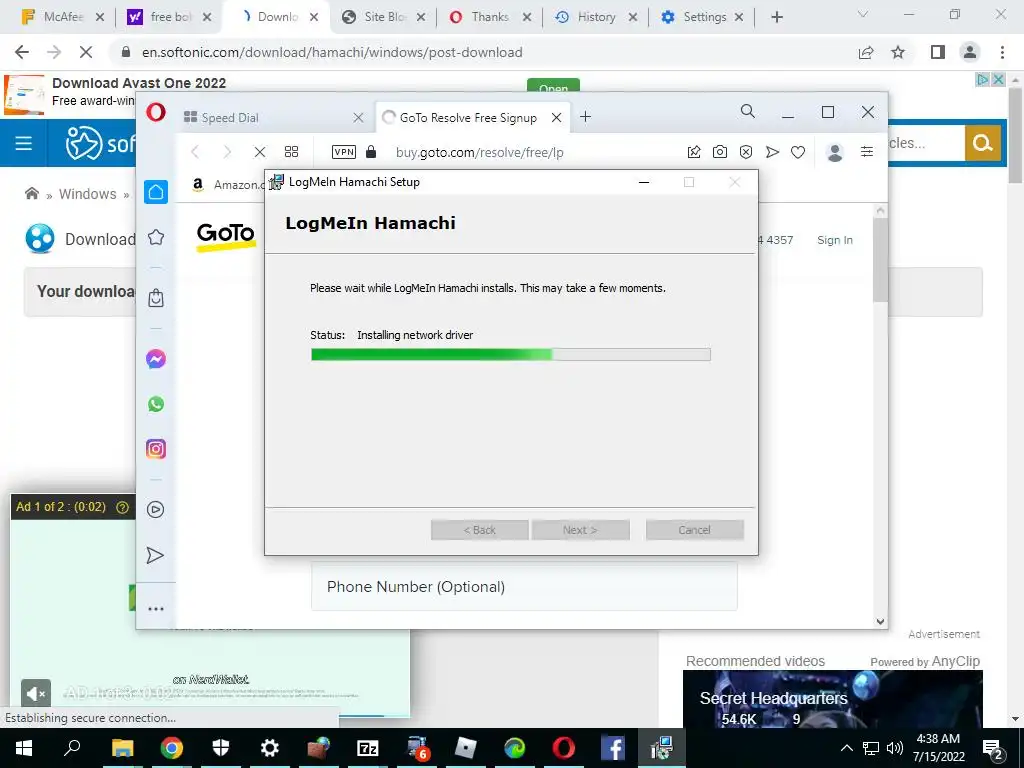Open Chrome tab search chevron

863,14
